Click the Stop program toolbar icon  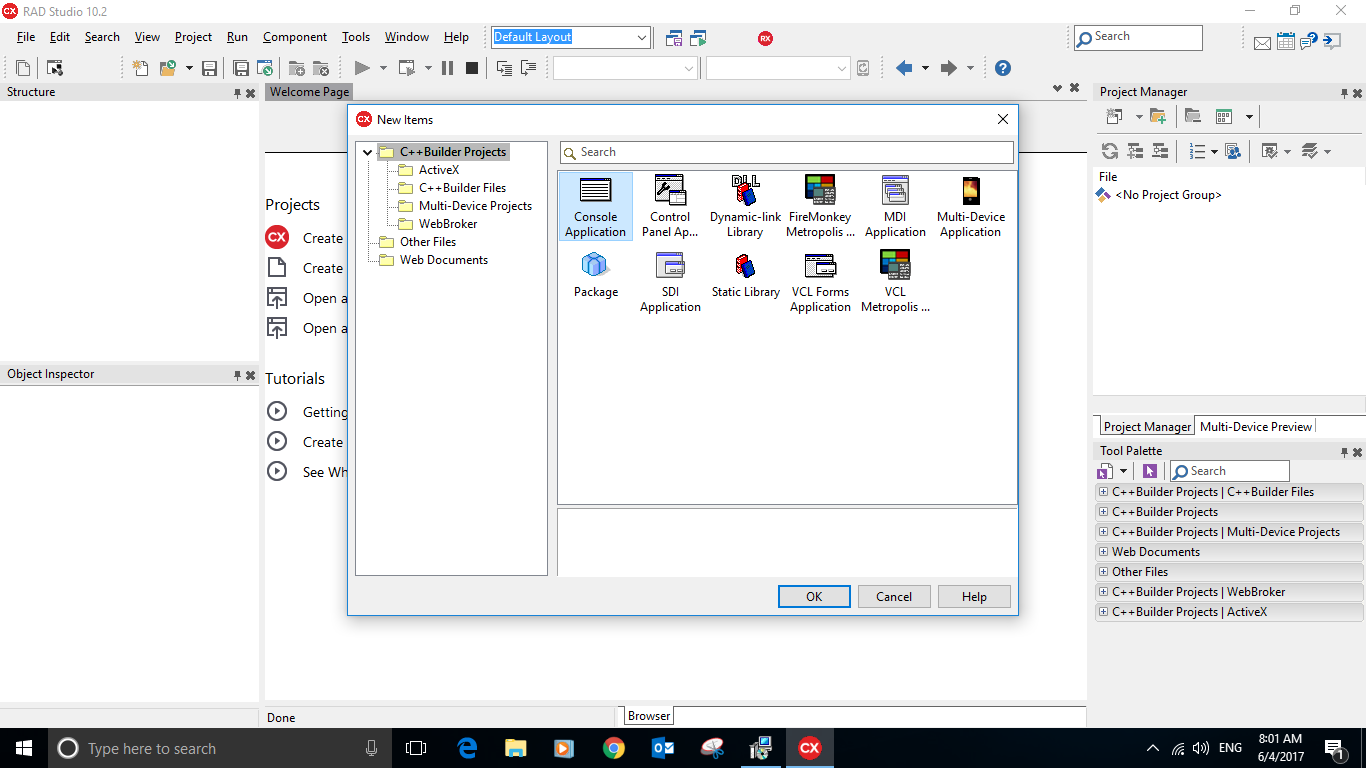472,68
